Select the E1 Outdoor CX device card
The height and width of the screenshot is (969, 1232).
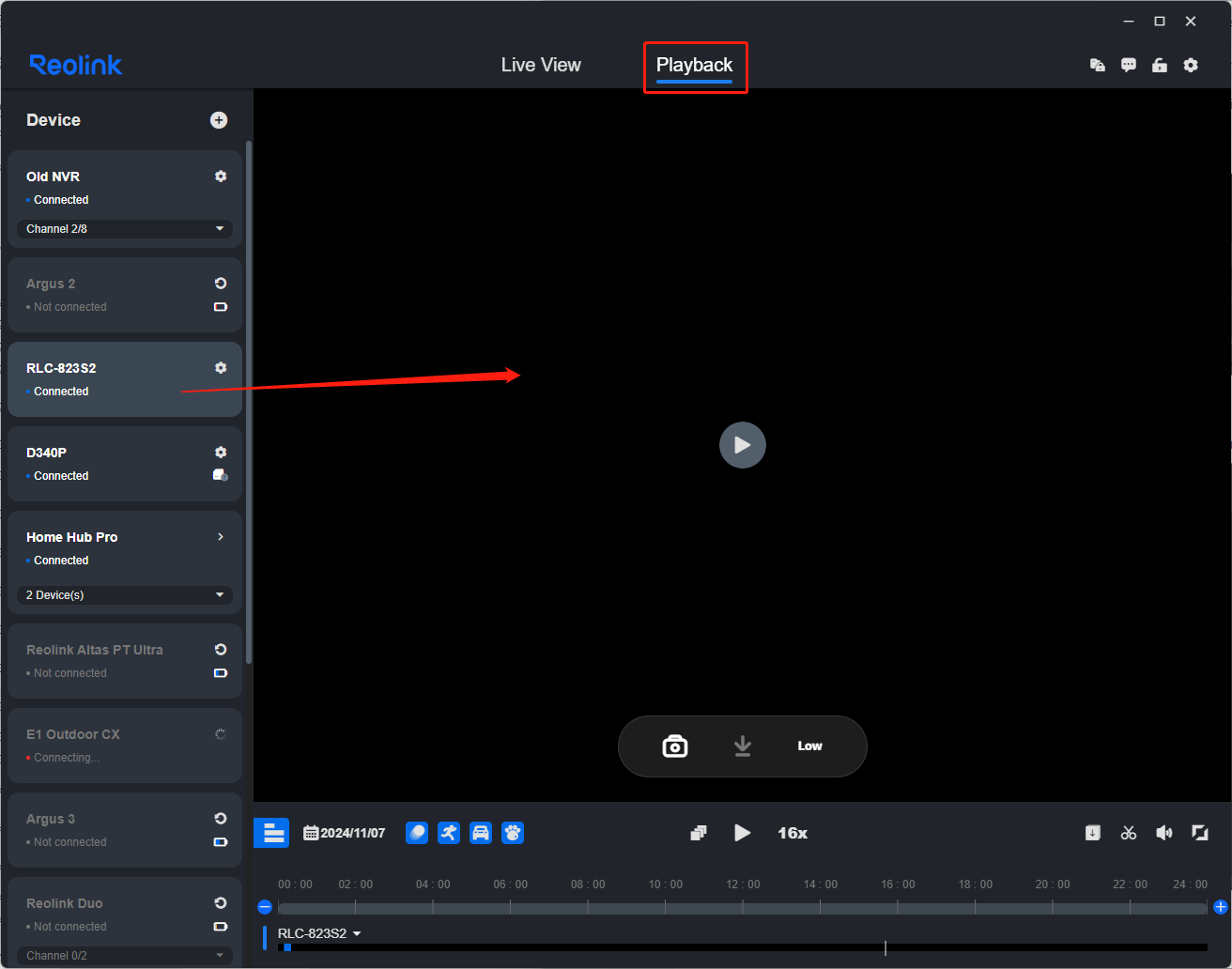point(125,746)
